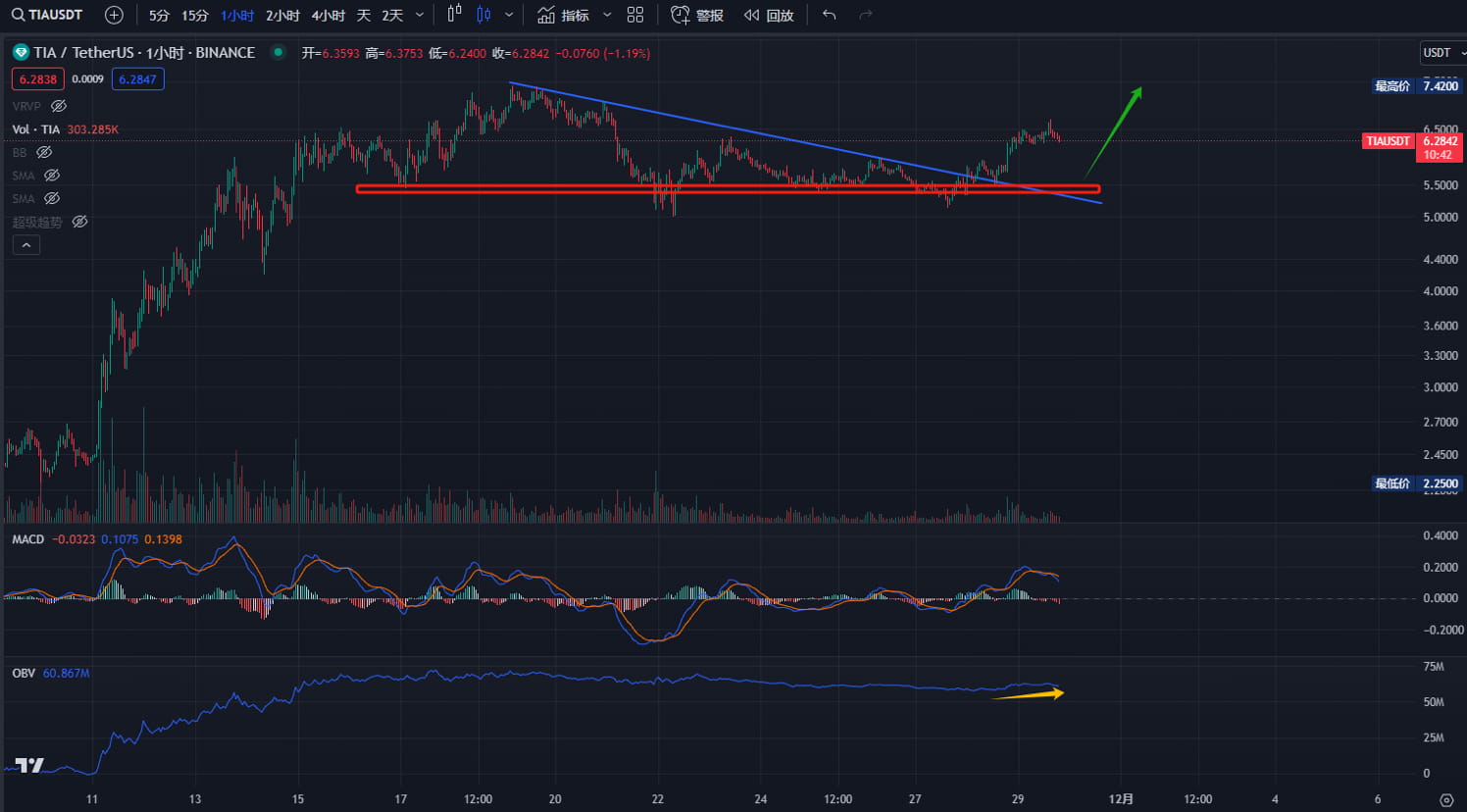Click the Vol value 303.285K

click(93, 129)
